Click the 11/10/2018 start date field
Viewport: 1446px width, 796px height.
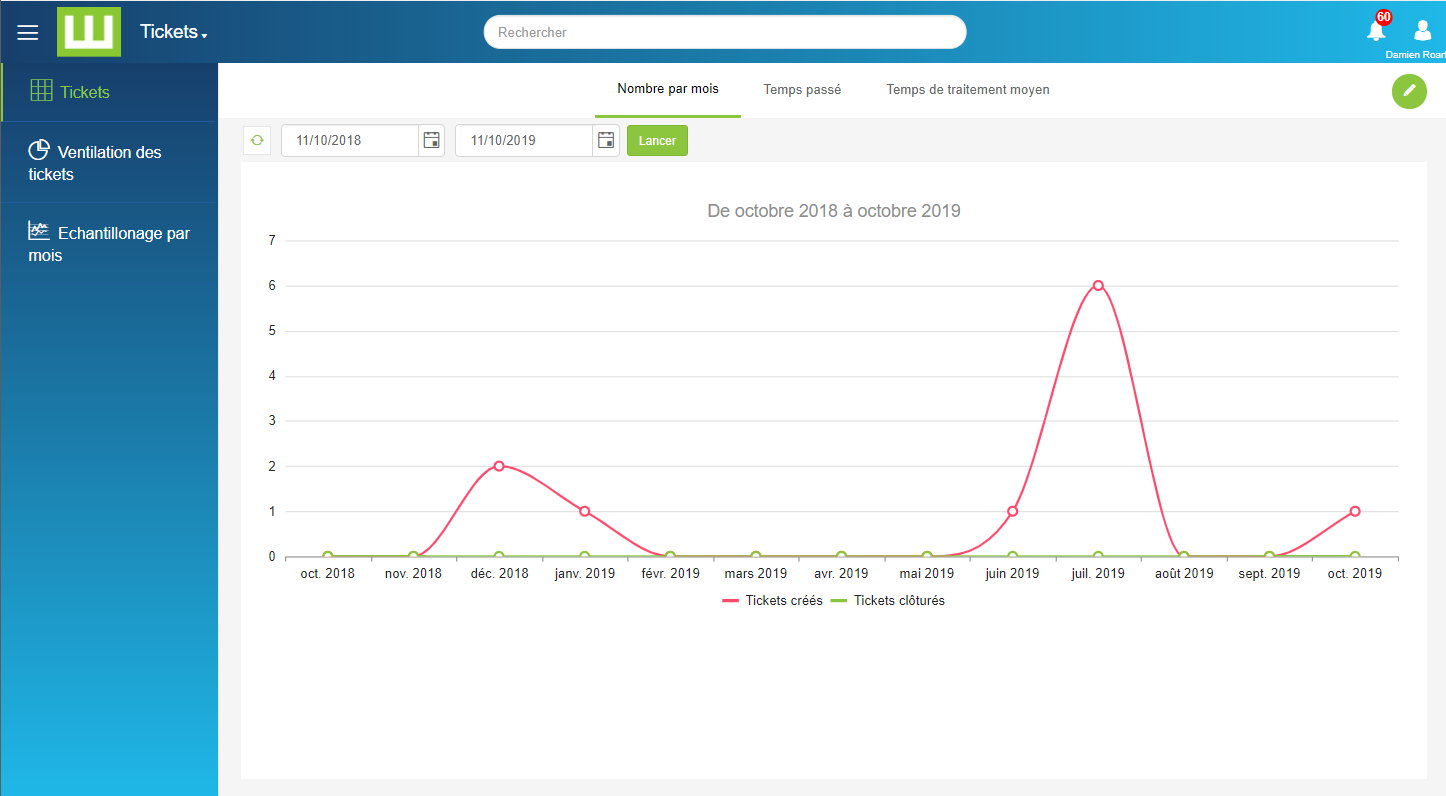click(350, 141)
